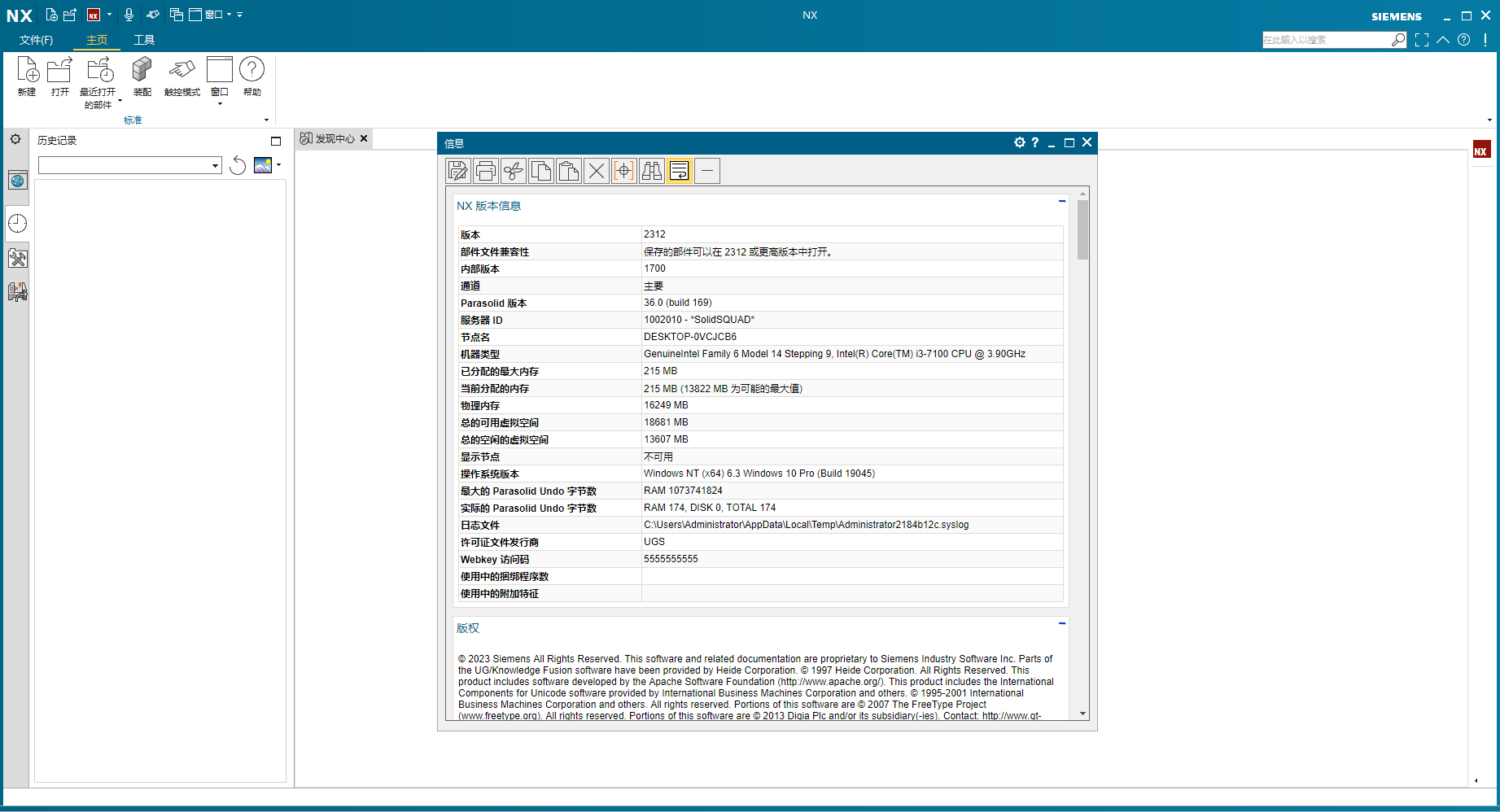
Task: Open a file using the 打开 icon
Action: (x=59, y=78)
